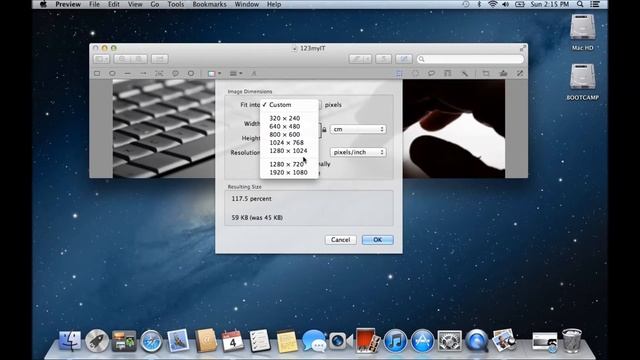Open the Window menu
This screenshot has height=360, width=640.
coord(247,4)
